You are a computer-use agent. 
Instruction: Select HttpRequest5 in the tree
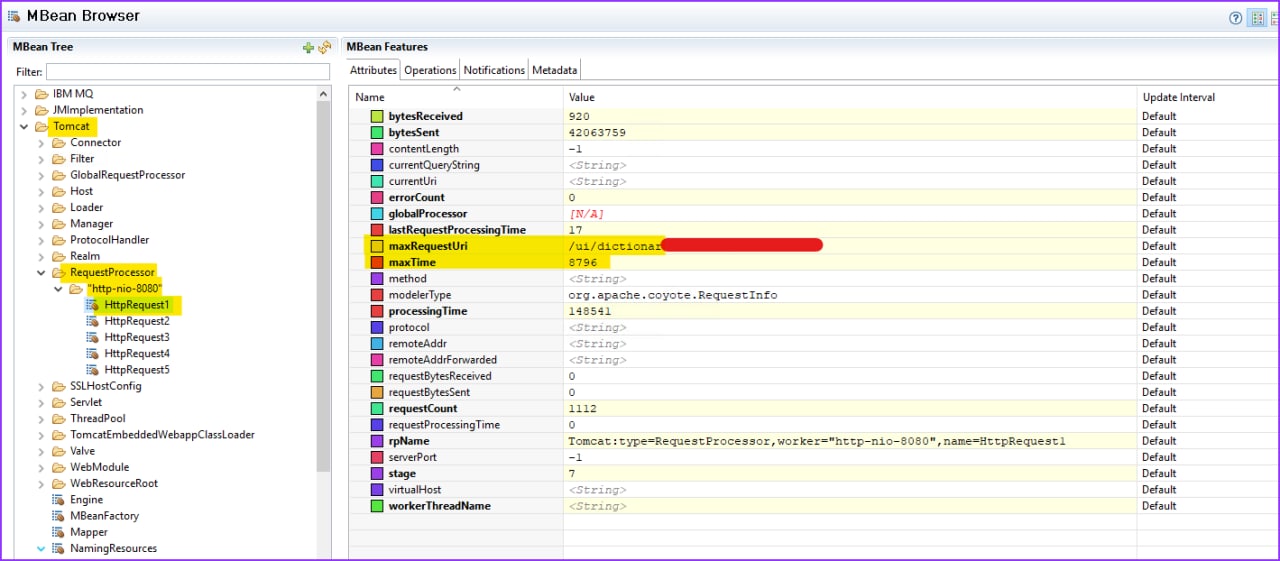pyautogui.click(x=137, y=369)
